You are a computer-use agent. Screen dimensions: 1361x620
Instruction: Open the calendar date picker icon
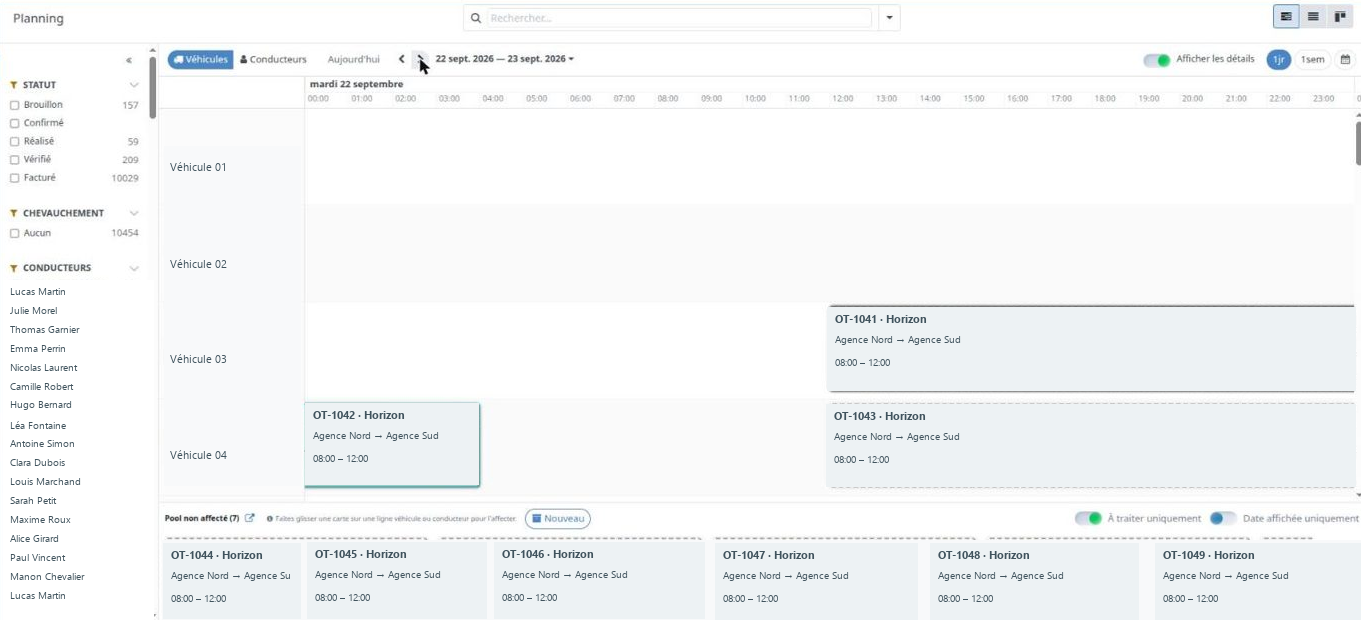point(1345,60)
